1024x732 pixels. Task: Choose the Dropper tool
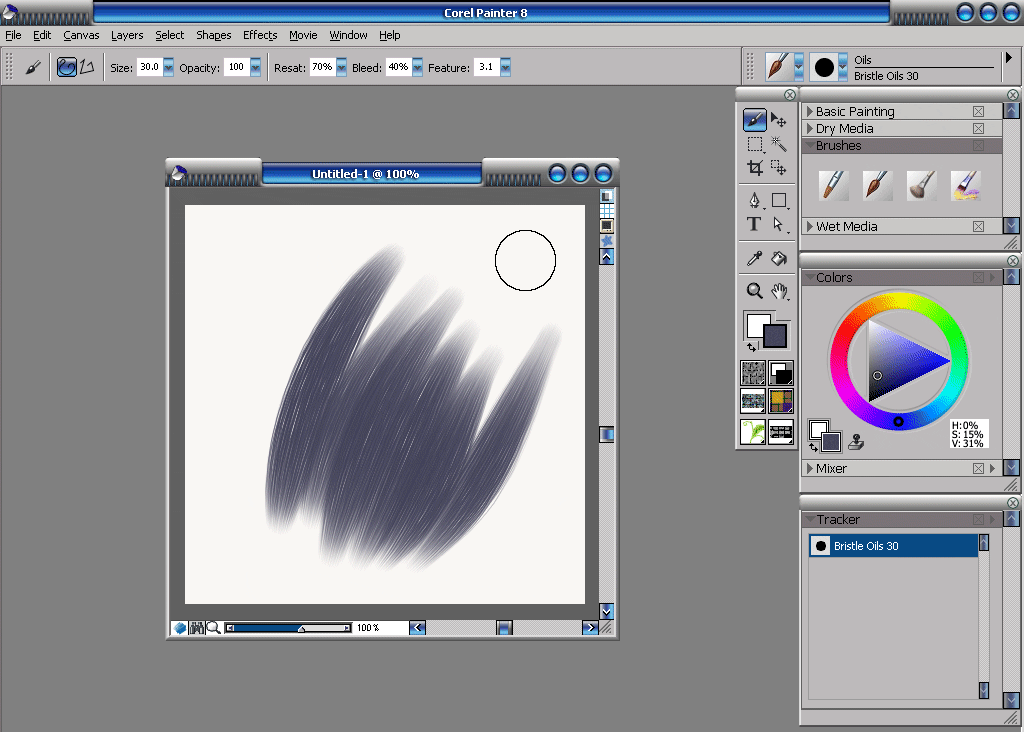pyautogui.click(x=755, y=259)
